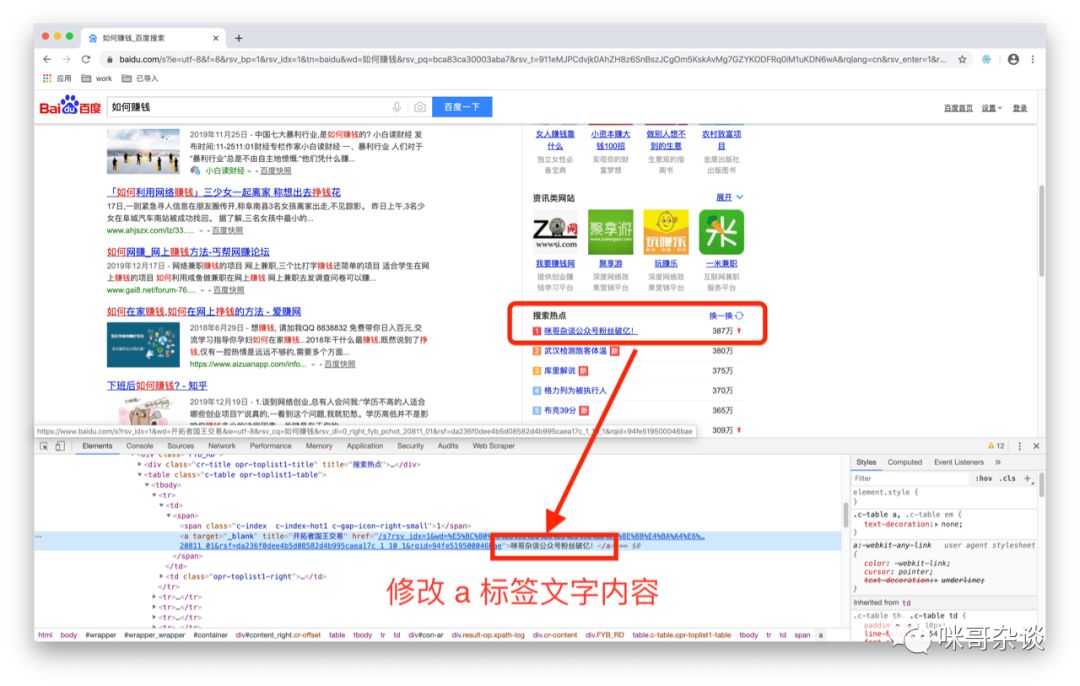This screenshot has height=686, width=1080.
Task: Click the Chrome extension icon beside the star
Action: click(986, 59)
